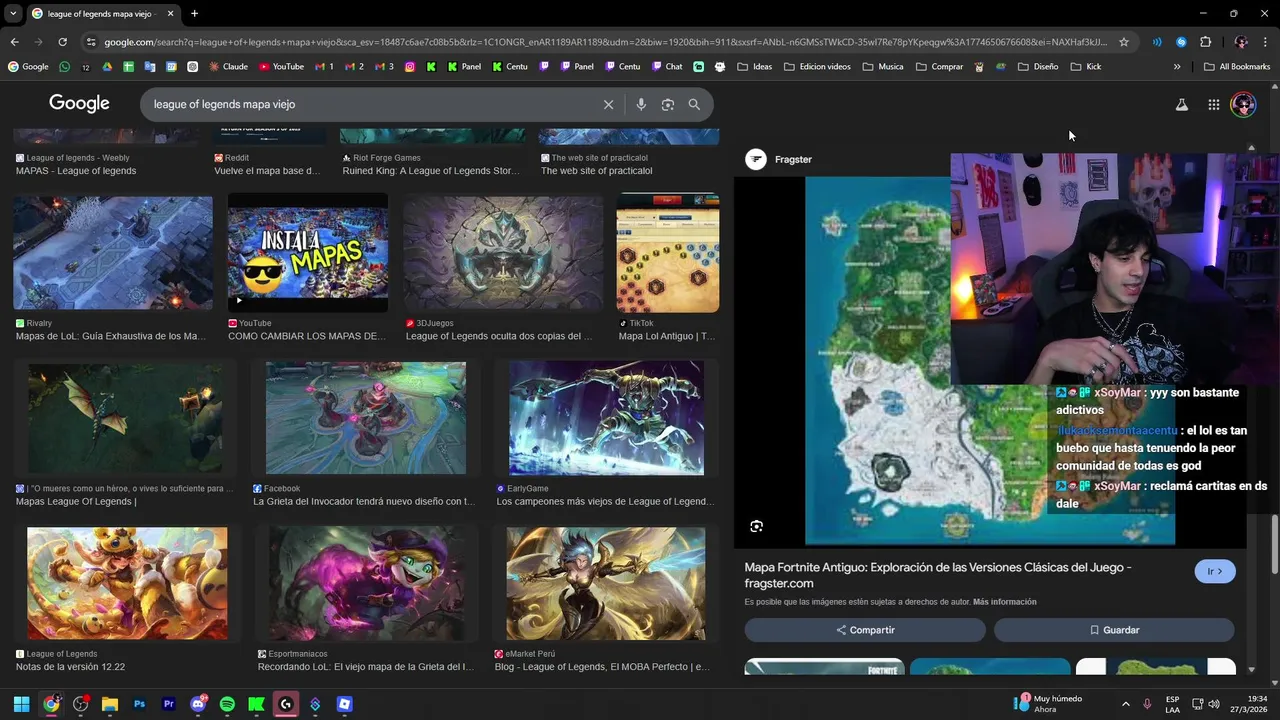Show hidden system tray icons

[x=1125, y=704]
